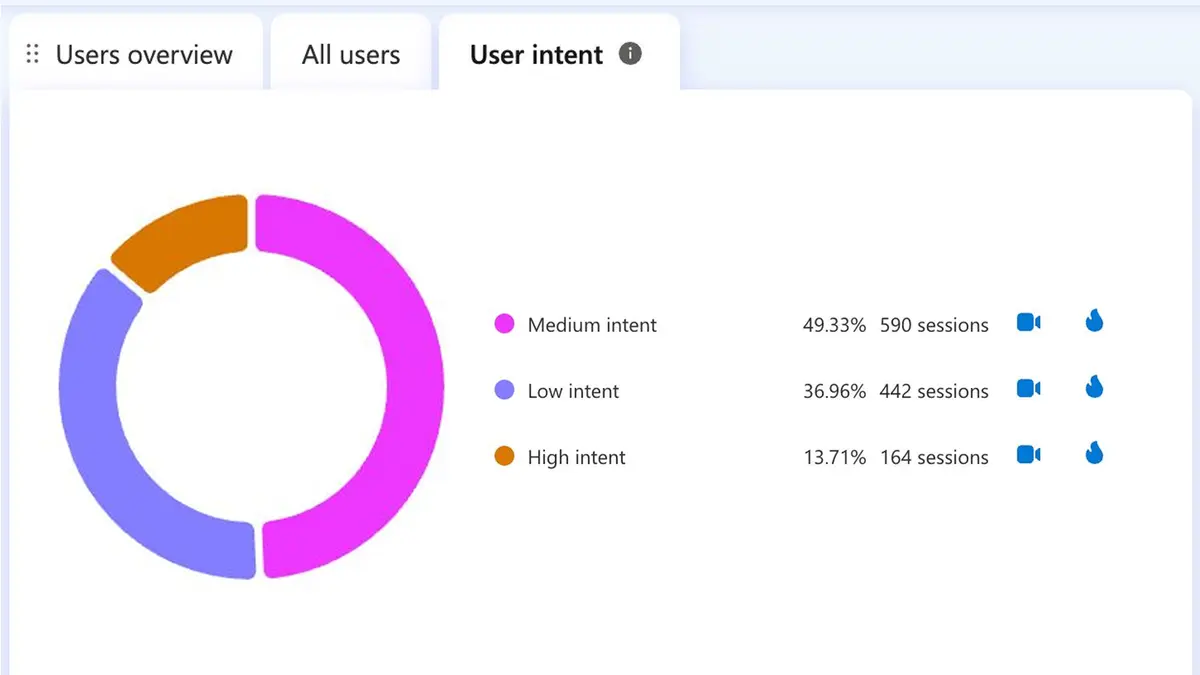1200x675 pixels.
Task: Click the purple Low intent legend dot
Action: point(505,390)
